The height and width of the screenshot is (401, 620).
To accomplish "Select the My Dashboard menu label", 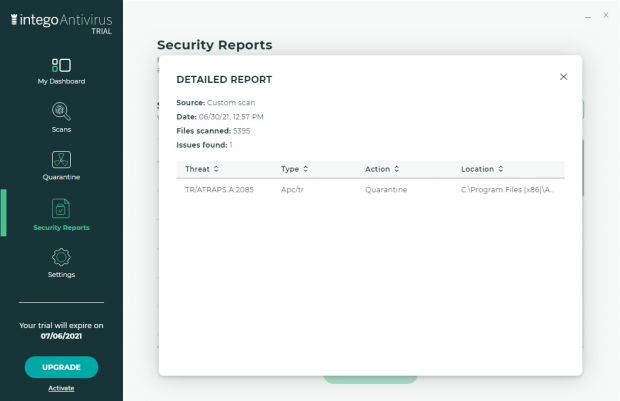I will pos(61,81).
